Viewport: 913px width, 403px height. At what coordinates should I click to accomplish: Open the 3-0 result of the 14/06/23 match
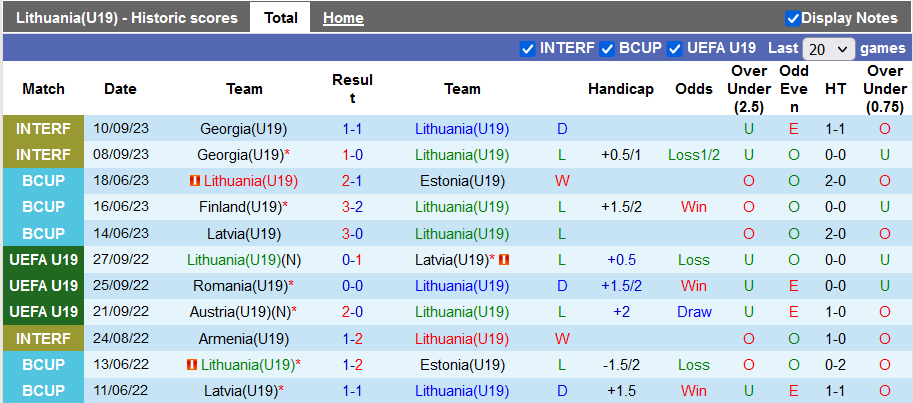coord(352,233)
